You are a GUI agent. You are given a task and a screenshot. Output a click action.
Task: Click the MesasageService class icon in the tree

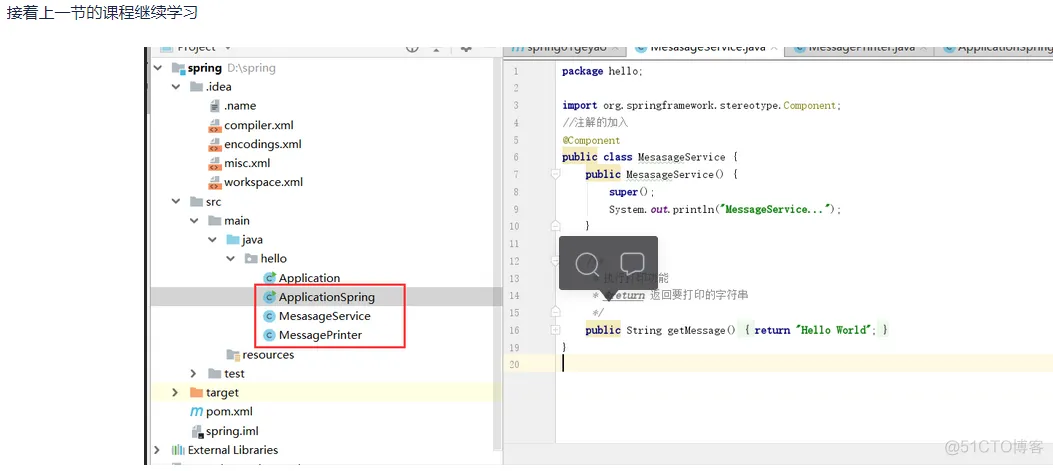tap(270, 316)
